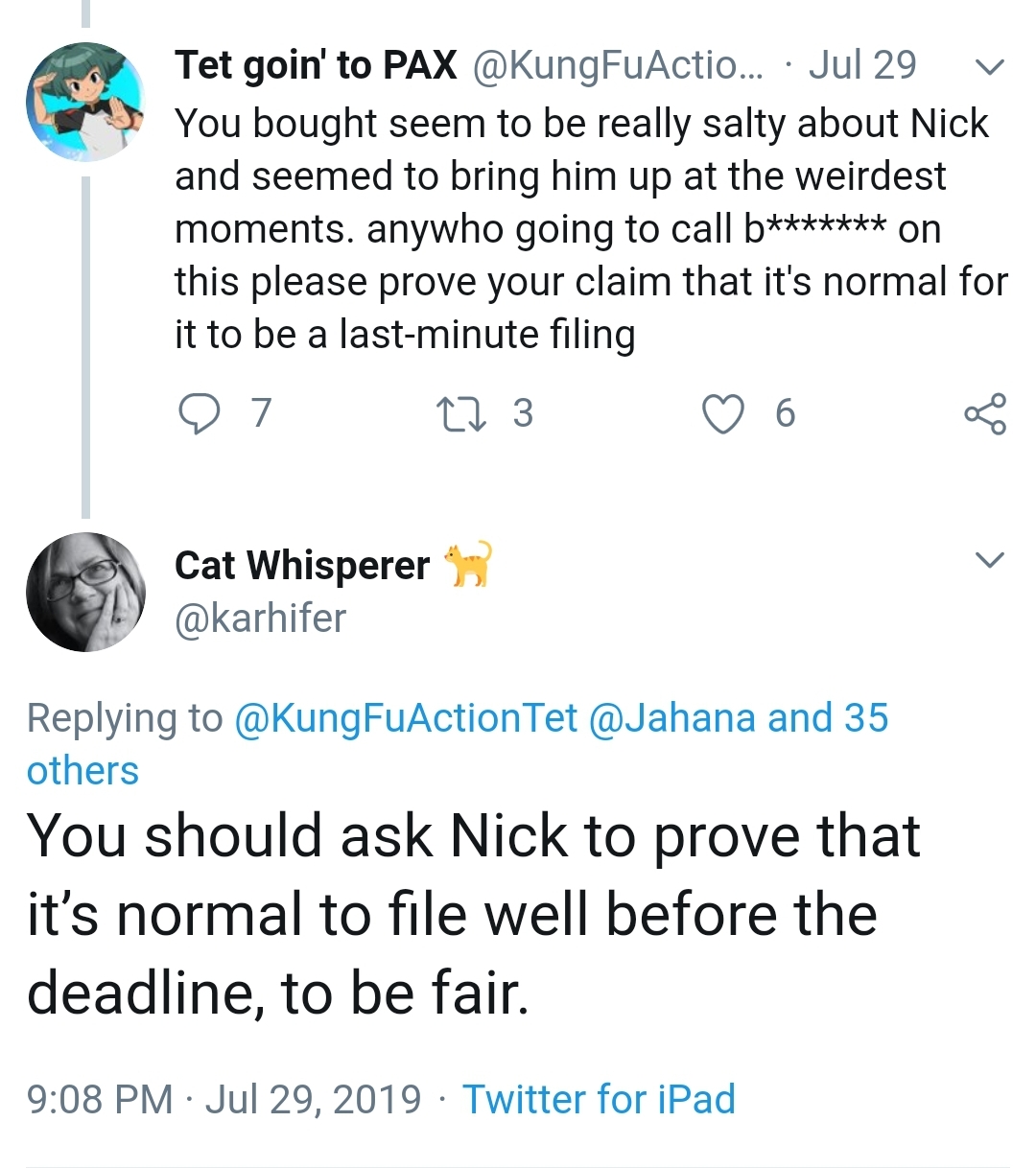Click the cat emoji beside Cat Whisperer

point(467,564)
